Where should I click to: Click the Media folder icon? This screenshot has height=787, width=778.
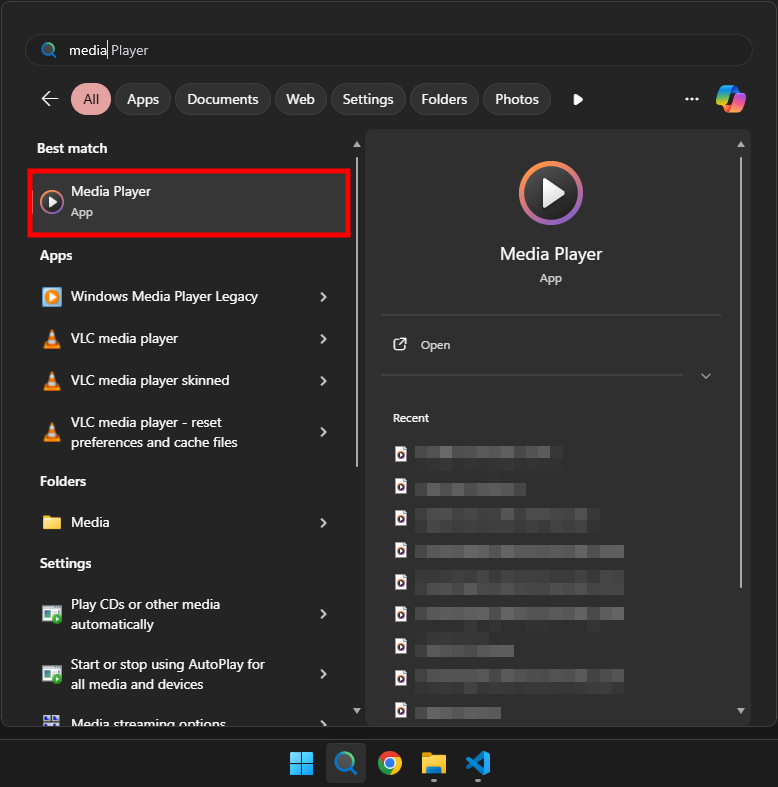coord(52,522)
